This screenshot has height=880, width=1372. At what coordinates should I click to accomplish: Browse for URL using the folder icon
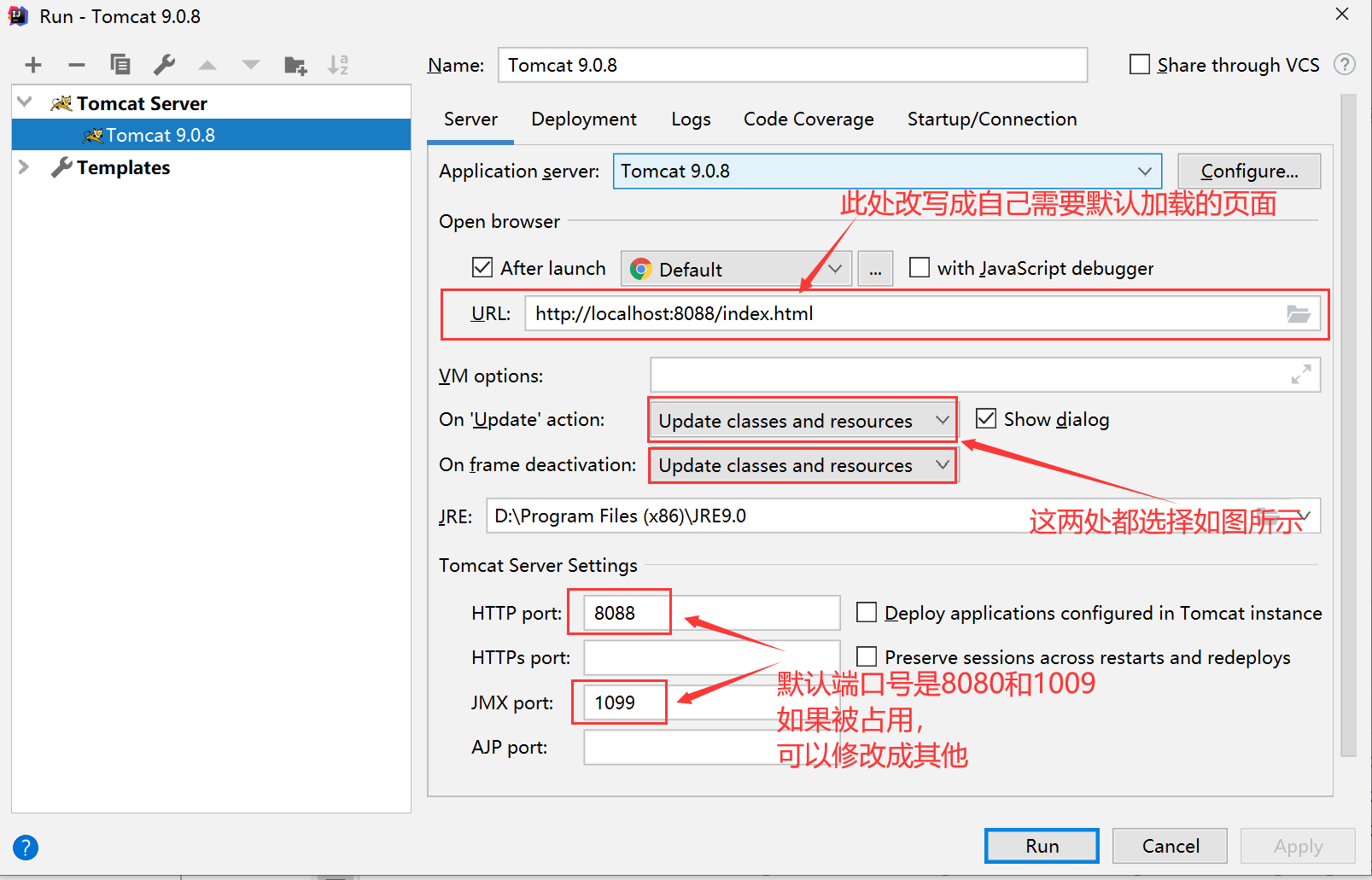1299,314
